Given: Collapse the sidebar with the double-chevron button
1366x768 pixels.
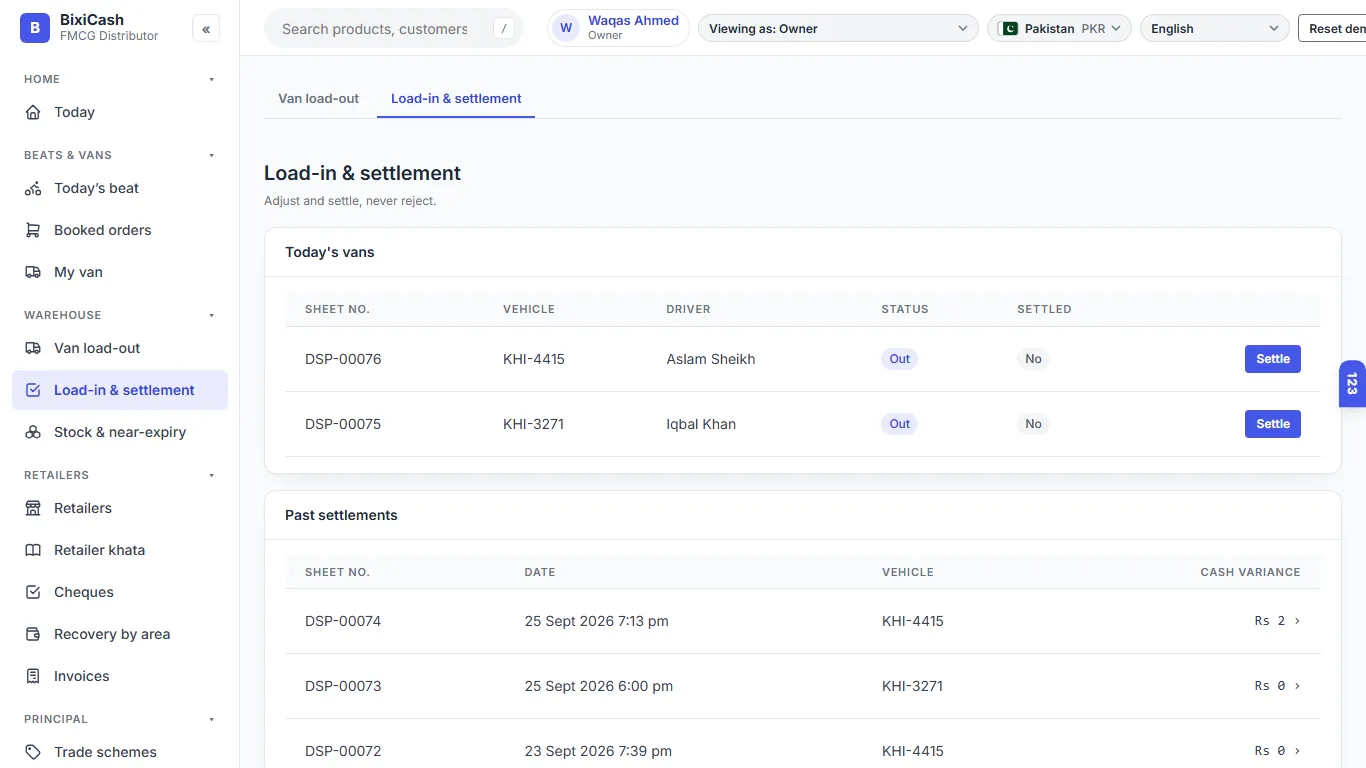Looking at the screenshot, I should click(206, 29).
